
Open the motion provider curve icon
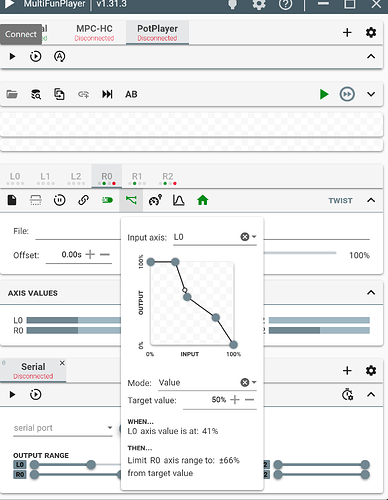pos(179,200)
